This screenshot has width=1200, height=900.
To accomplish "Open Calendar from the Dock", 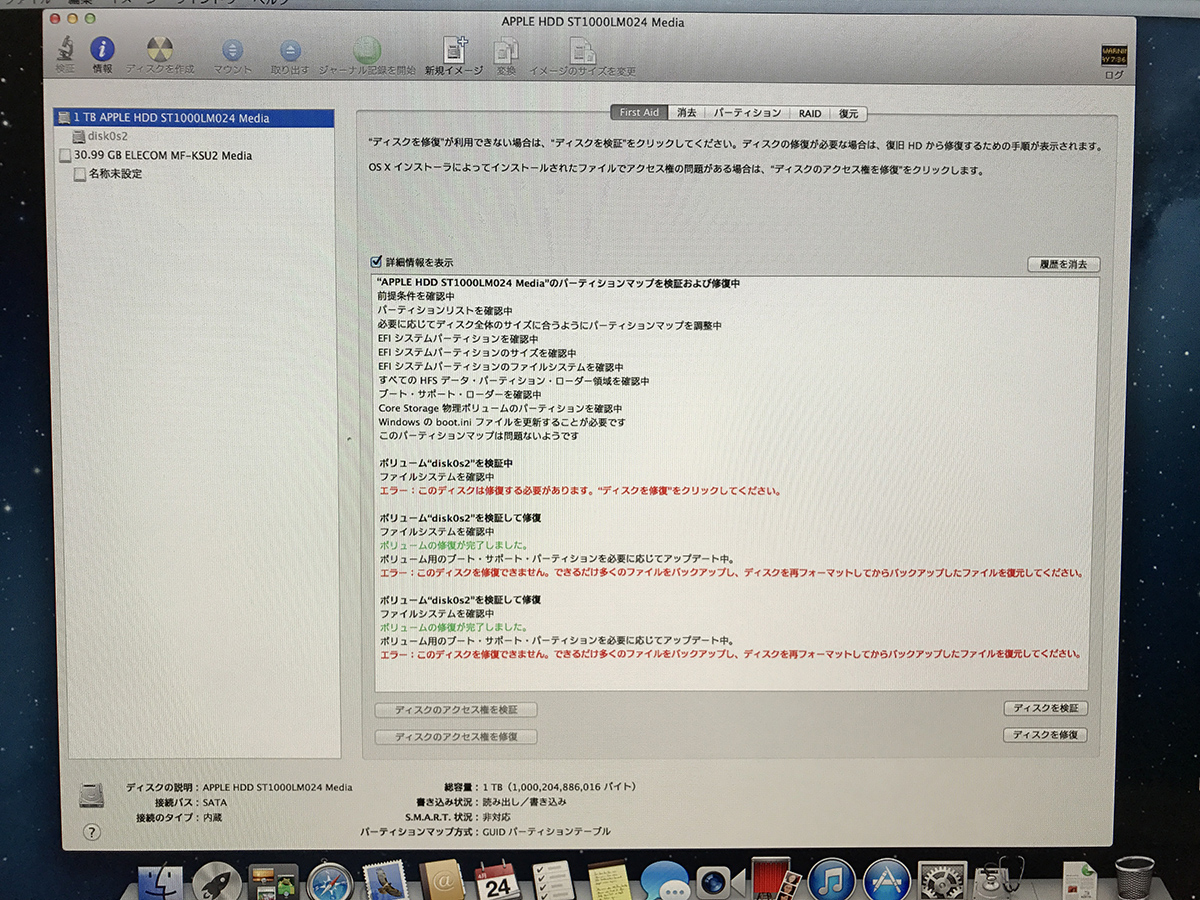I will [x=496, y=882].
